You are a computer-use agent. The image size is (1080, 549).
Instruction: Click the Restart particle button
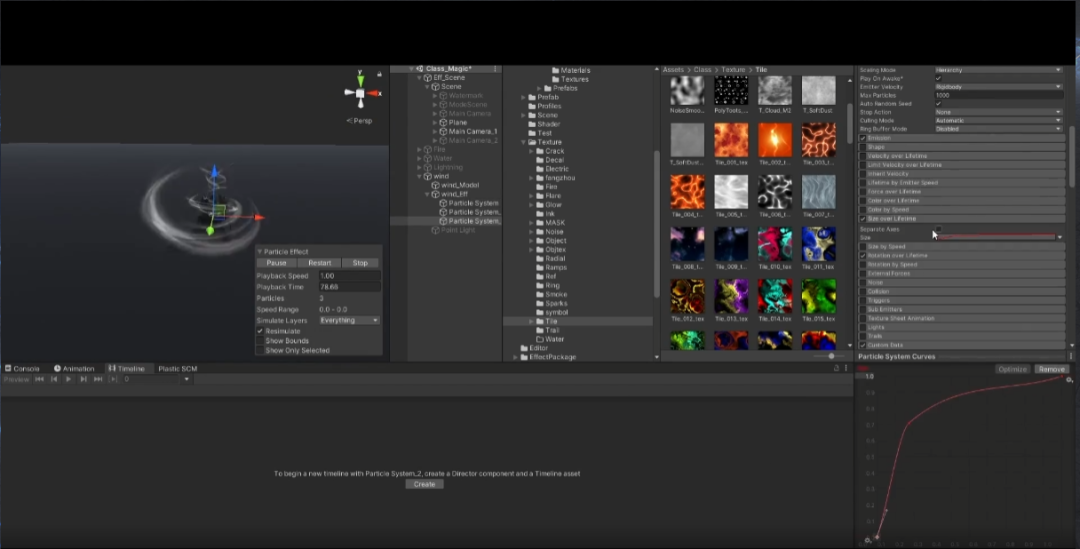(x=319, y=263)
